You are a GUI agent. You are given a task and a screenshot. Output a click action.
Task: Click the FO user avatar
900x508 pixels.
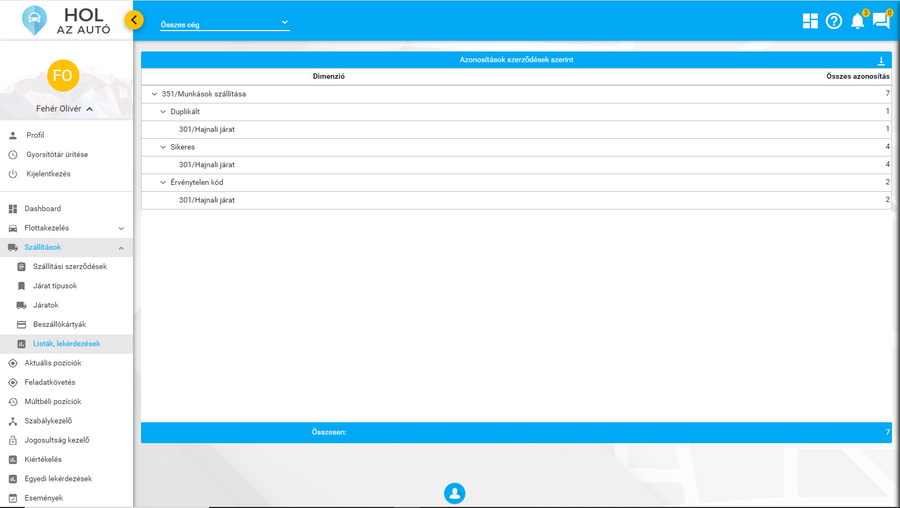coord(63,76)
